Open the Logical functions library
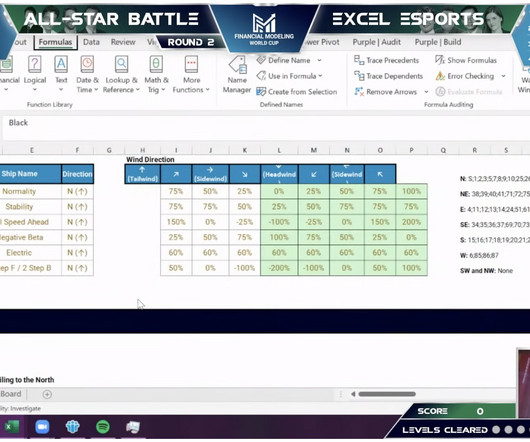 coord(35,73)
